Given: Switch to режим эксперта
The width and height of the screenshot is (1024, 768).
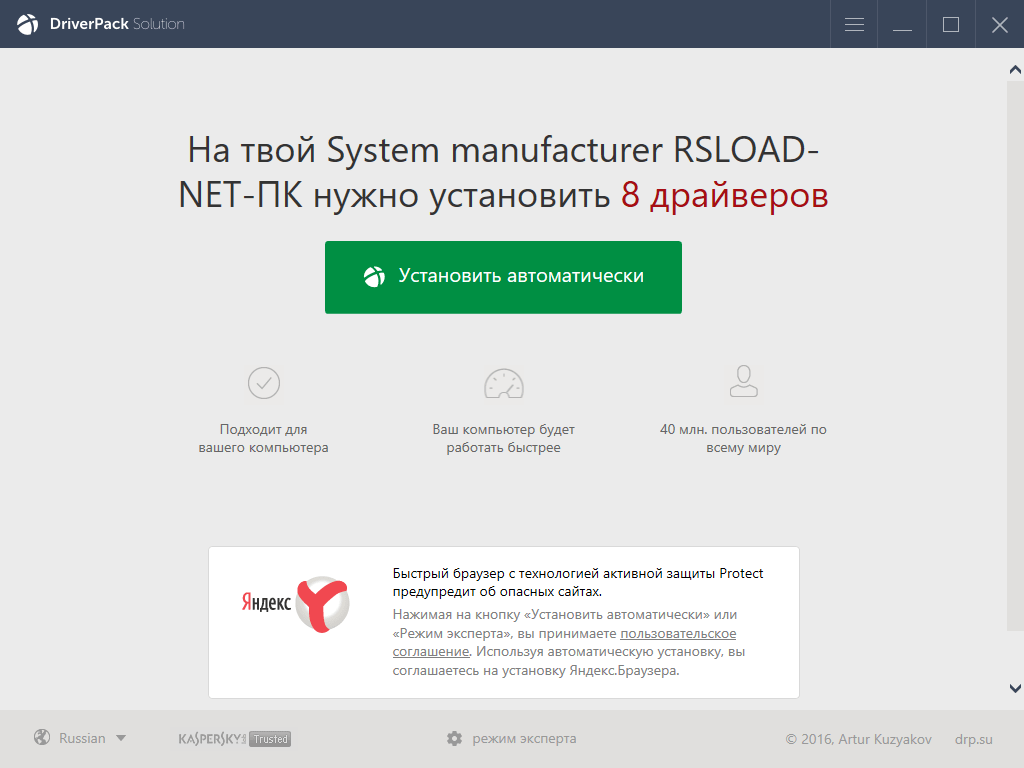Looking at the screenshot, I should tap(524, 739).
